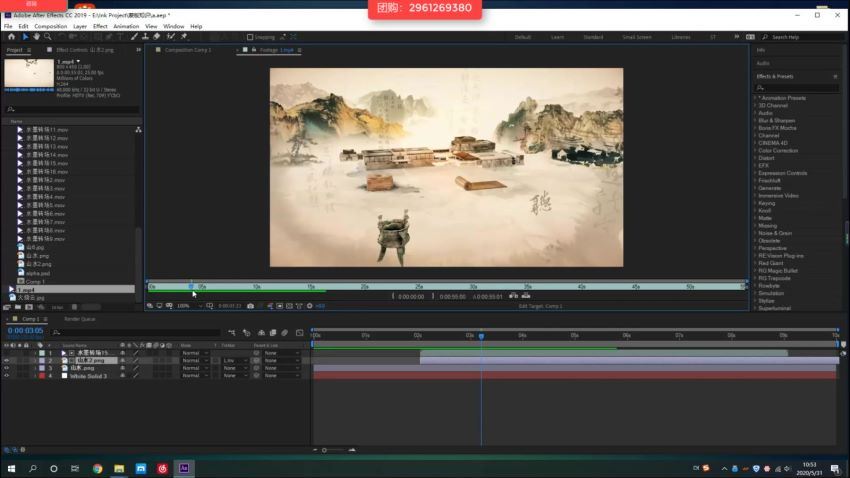Expand the 1.mp4 item in the Project panel
The image size is (850, 478).
point(11,289)
